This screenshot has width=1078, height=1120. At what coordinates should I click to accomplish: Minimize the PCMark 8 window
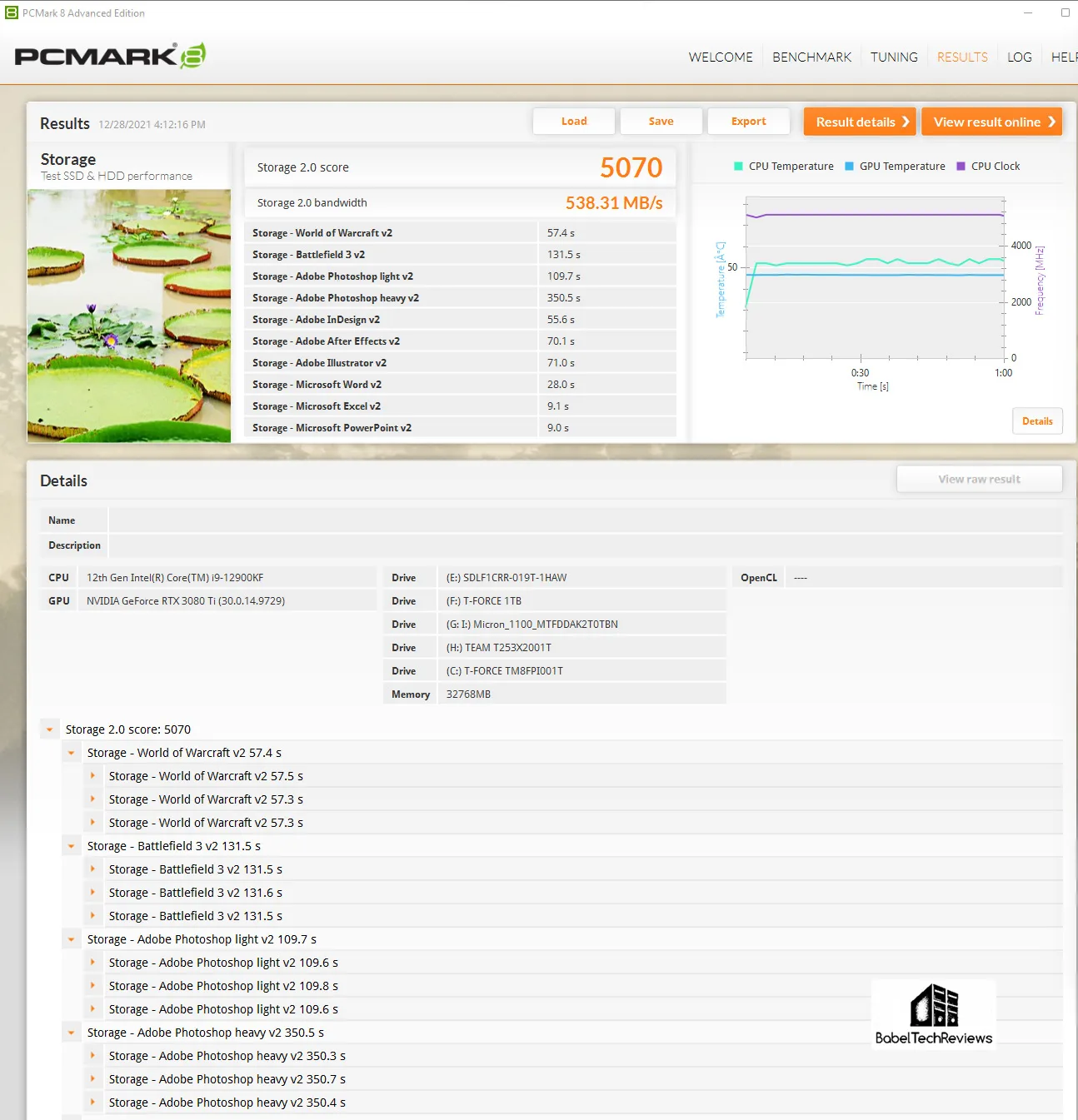pos(1027,12)
